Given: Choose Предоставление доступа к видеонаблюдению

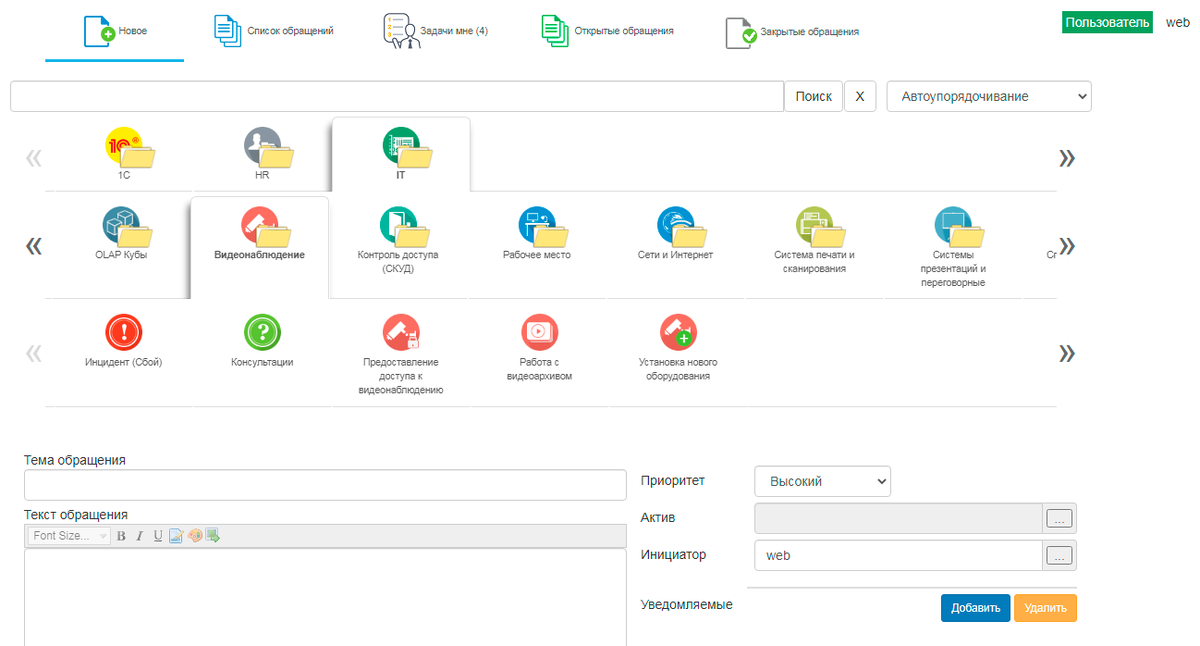Looking at the screenshot, I should coord(401,354).
